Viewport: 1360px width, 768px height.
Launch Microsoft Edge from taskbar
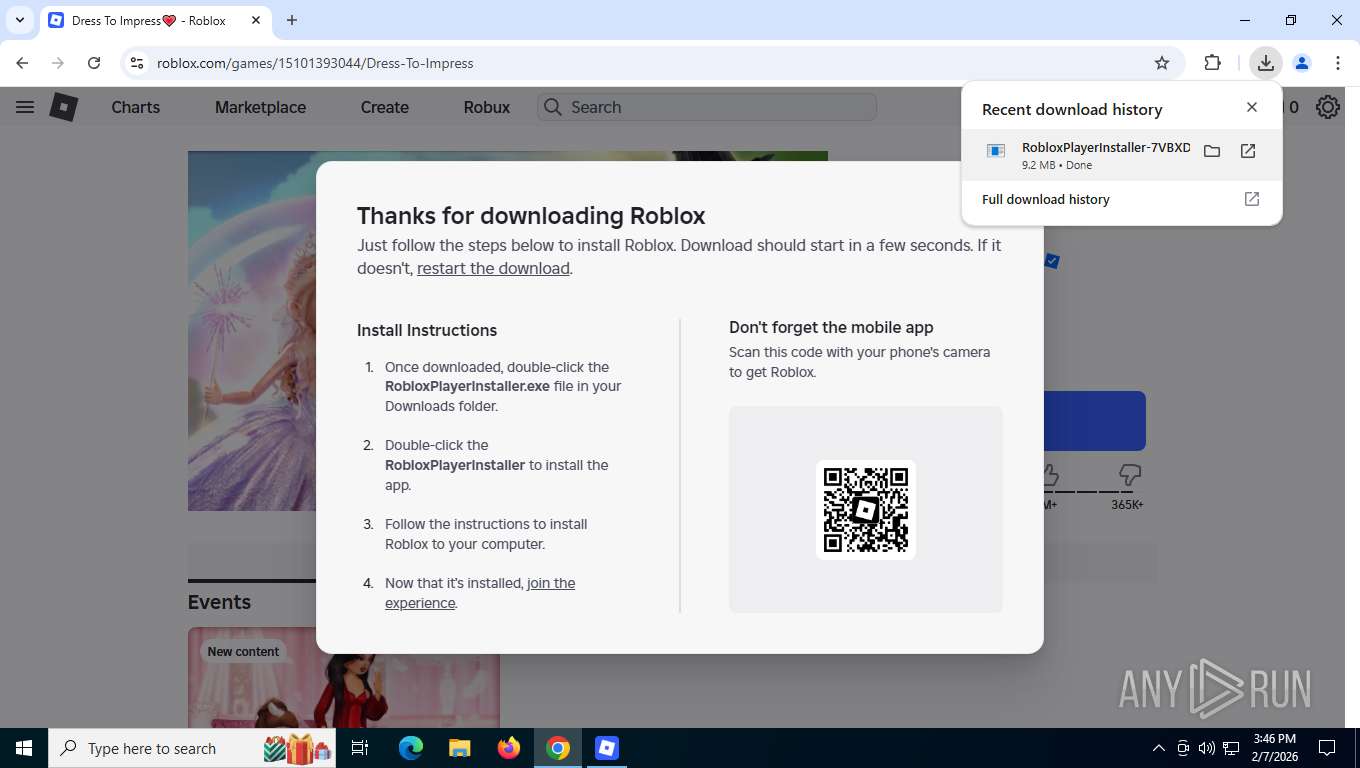tap(411, 748)
